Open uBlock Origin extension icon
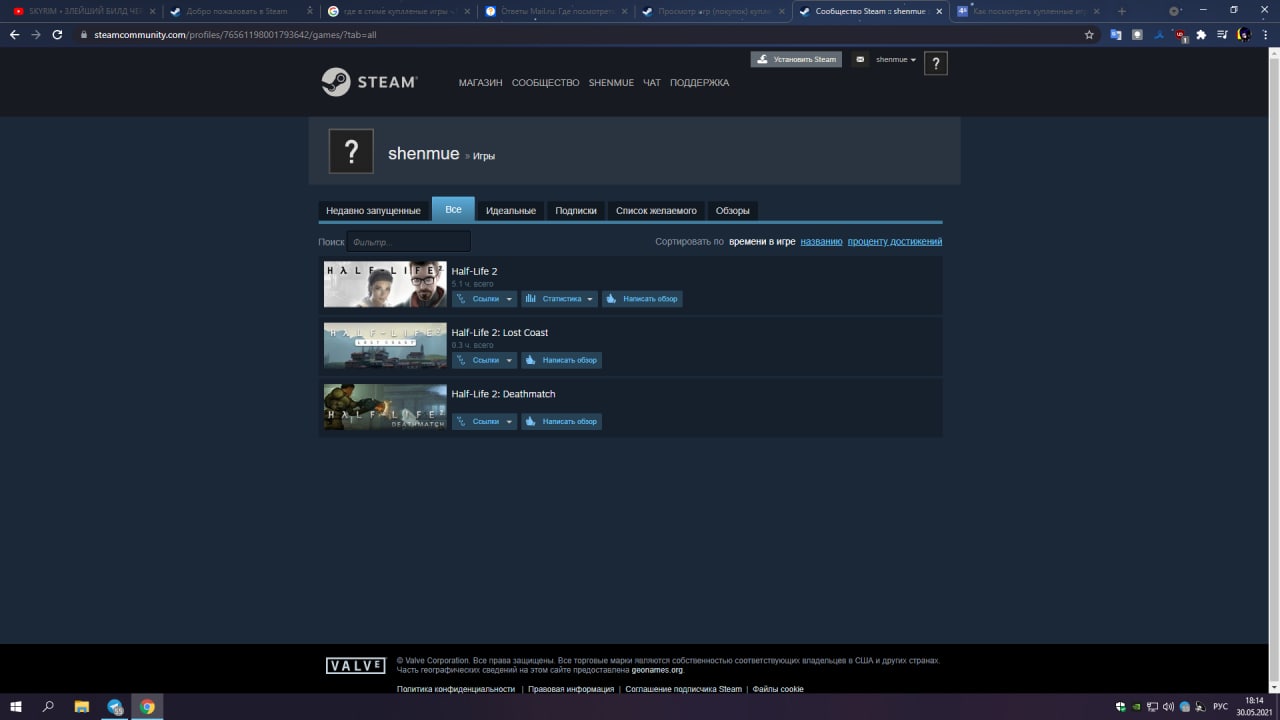 coord(1180,34)
